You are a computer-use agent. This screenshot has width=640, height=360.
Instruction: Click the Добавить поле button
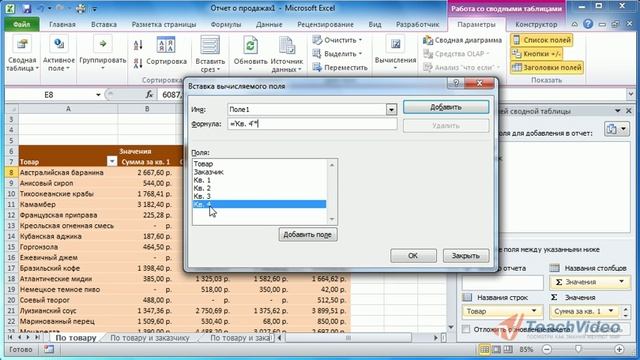tap(308, 234)
